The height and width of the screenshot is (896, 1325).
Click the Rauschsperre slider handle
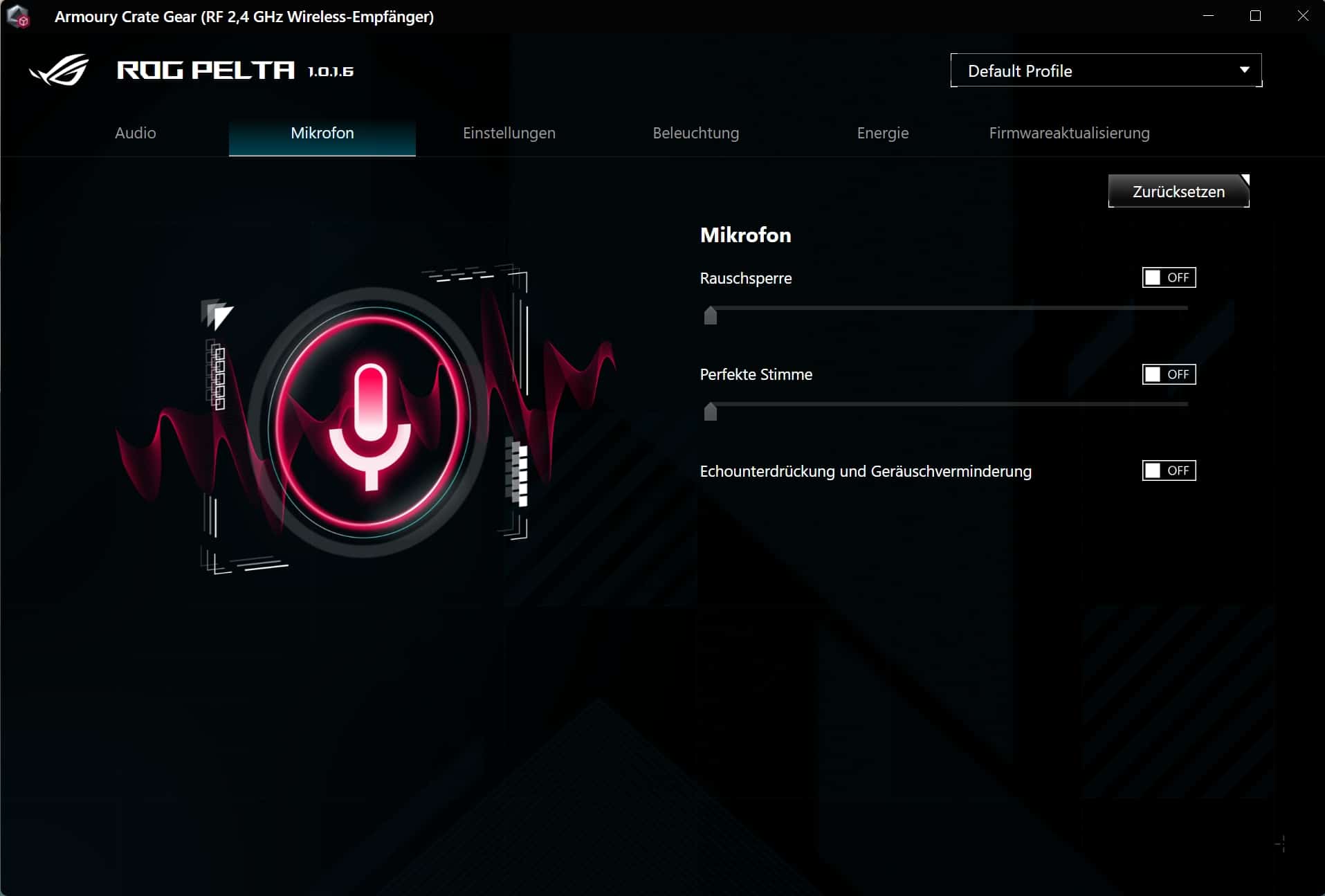point(711,316)
